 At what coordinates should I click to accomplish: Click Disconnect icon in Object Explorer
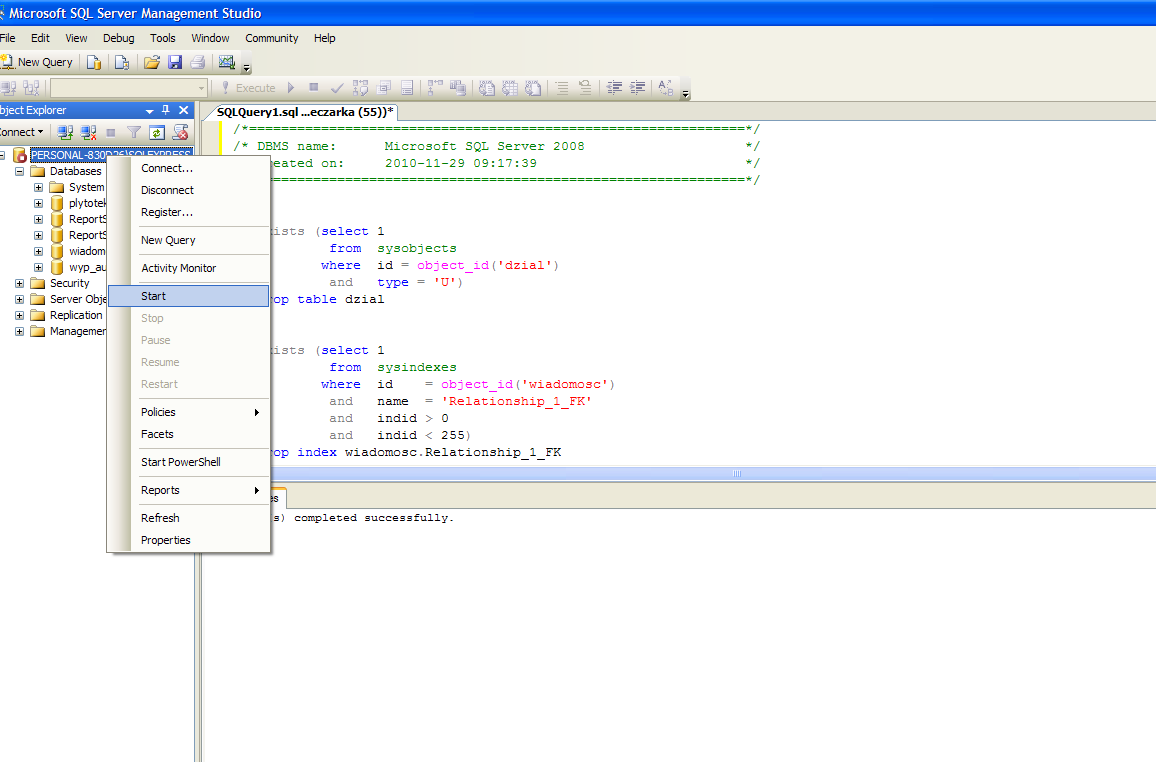(88, 133)
